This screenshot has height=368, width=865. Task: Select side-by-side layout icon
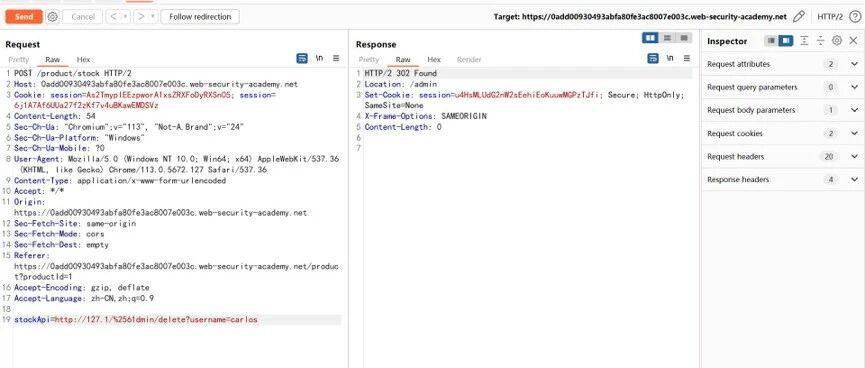pyautogui.click(x=650, y=38)
